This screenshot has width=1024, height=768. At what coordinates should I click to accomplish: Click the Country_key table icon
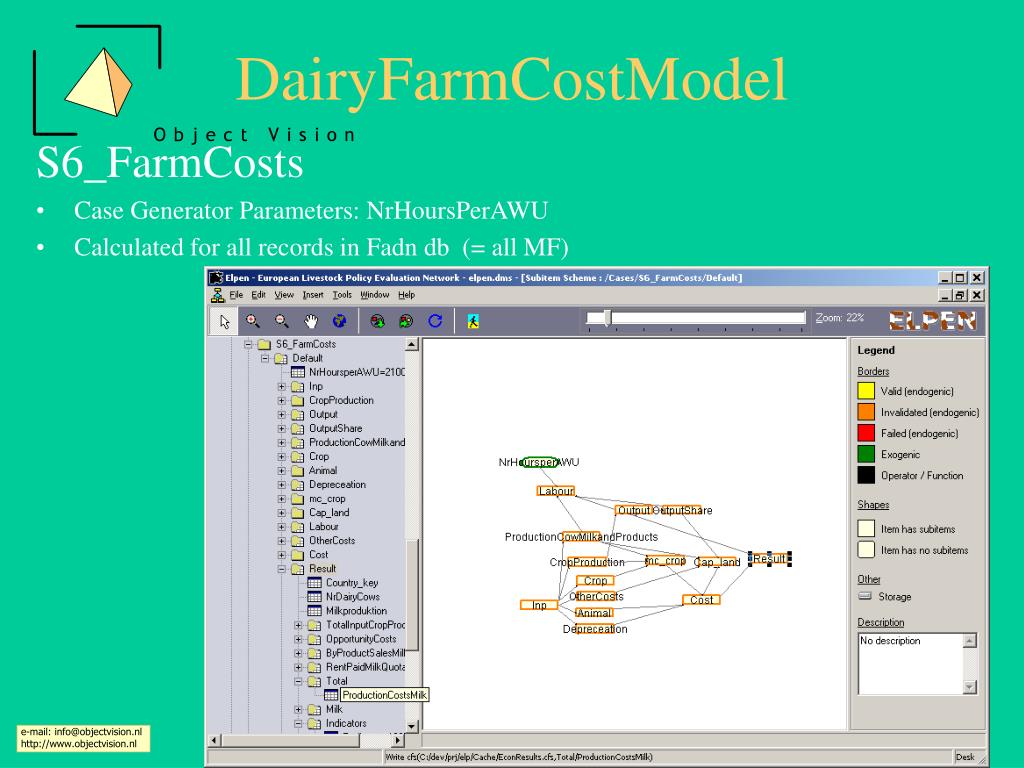(315, 583)
